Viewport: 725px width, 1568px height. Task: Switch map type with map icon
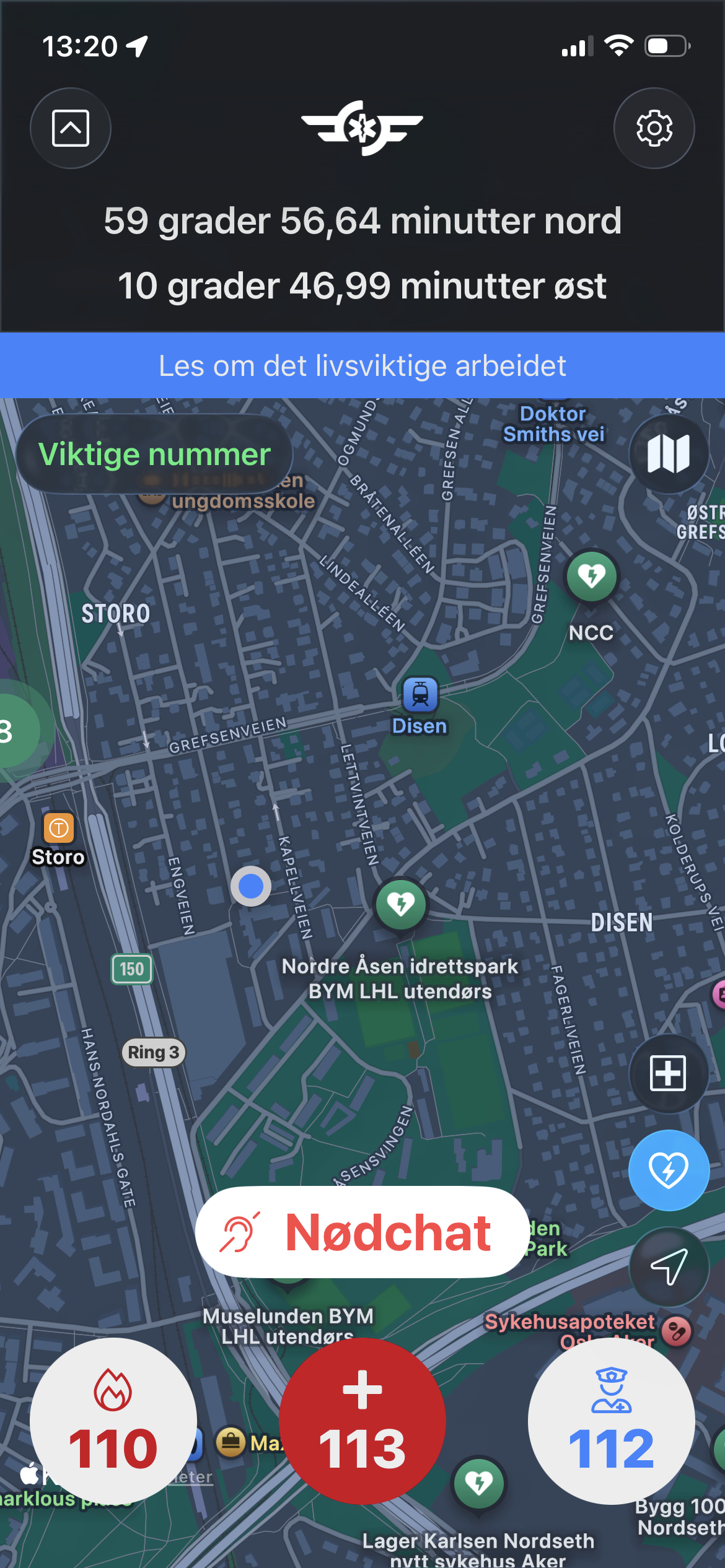[669, 454]
